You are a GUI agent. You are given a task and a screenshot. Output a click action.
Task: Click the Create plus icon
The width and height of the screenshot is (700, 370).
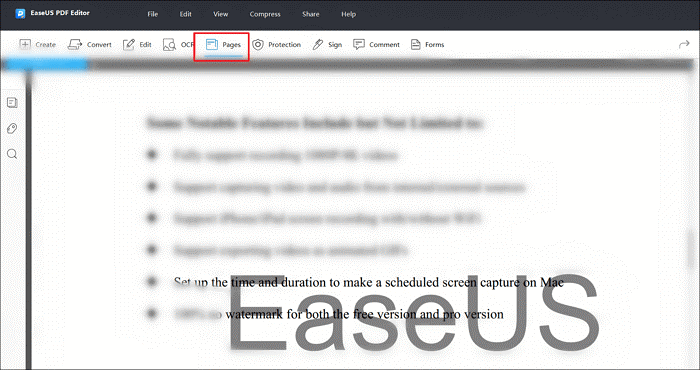pyautogui.click(x=25, y=44)
